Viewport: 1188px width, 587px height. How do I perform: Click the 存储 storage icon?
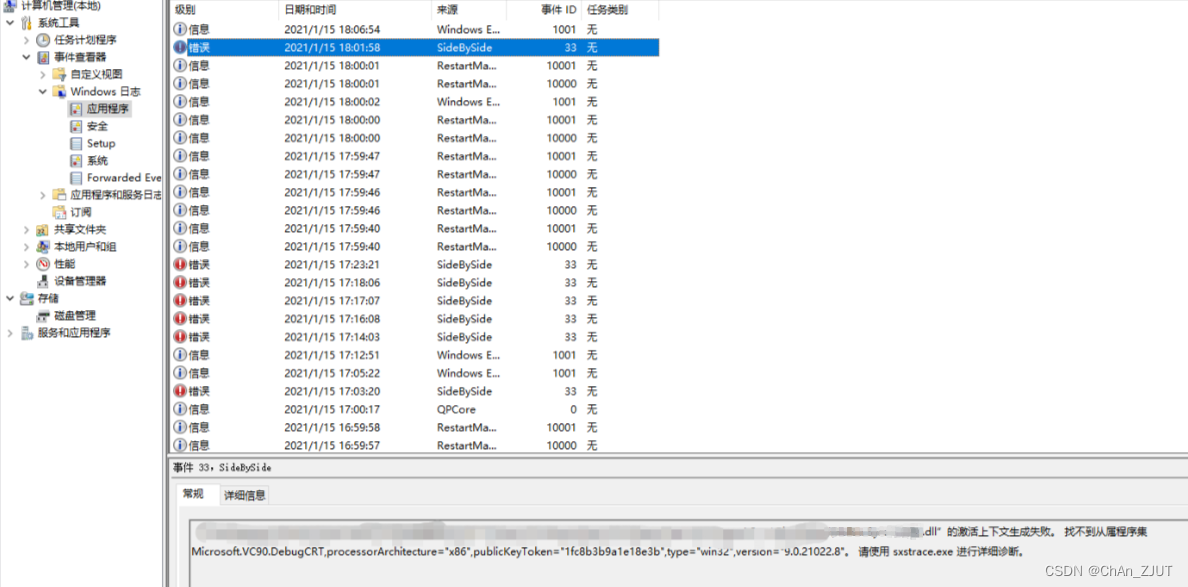pos(27,298)
